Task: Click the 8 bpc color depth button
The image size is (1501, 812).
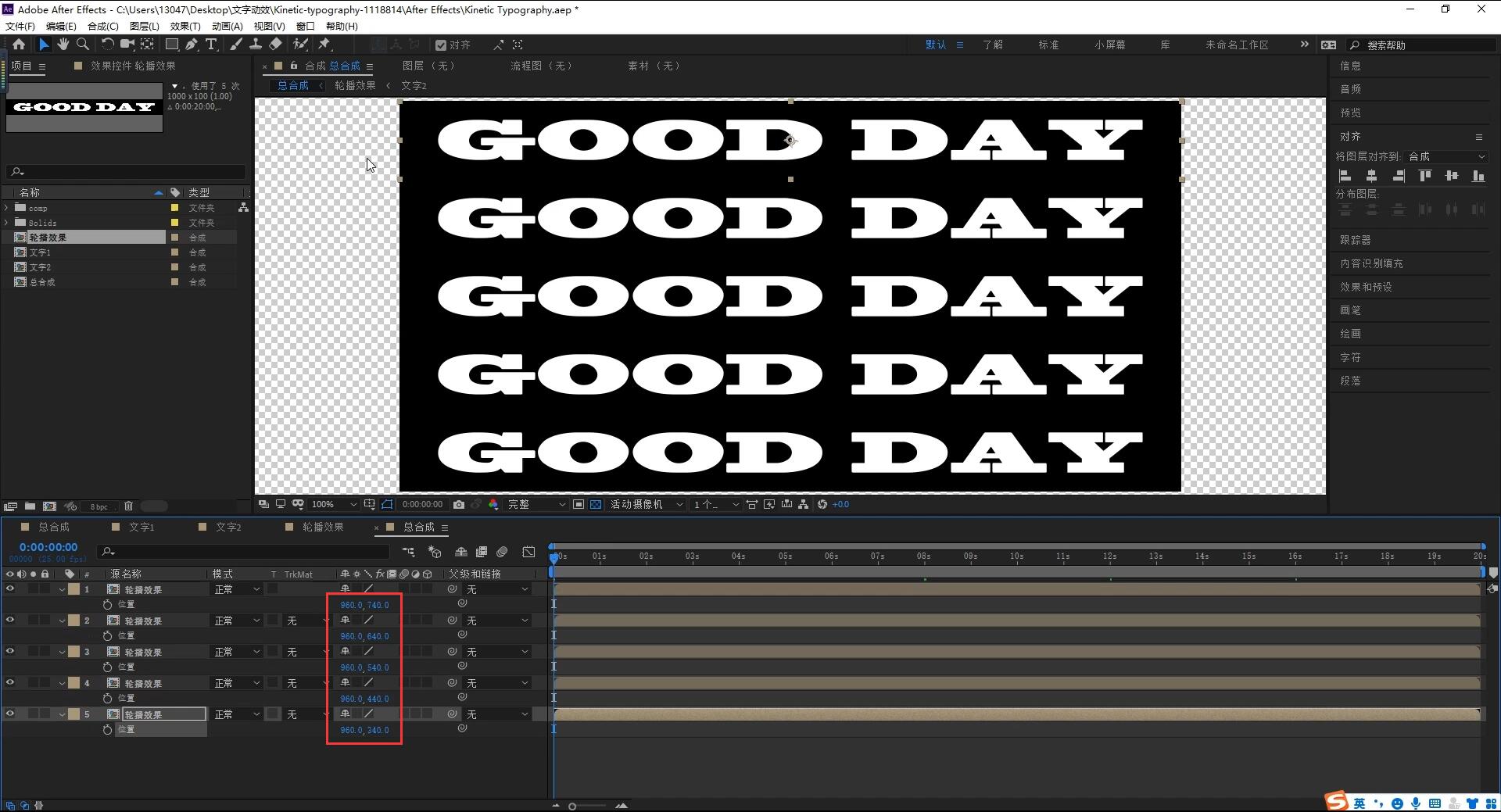Action: click(x=99, y=506)
